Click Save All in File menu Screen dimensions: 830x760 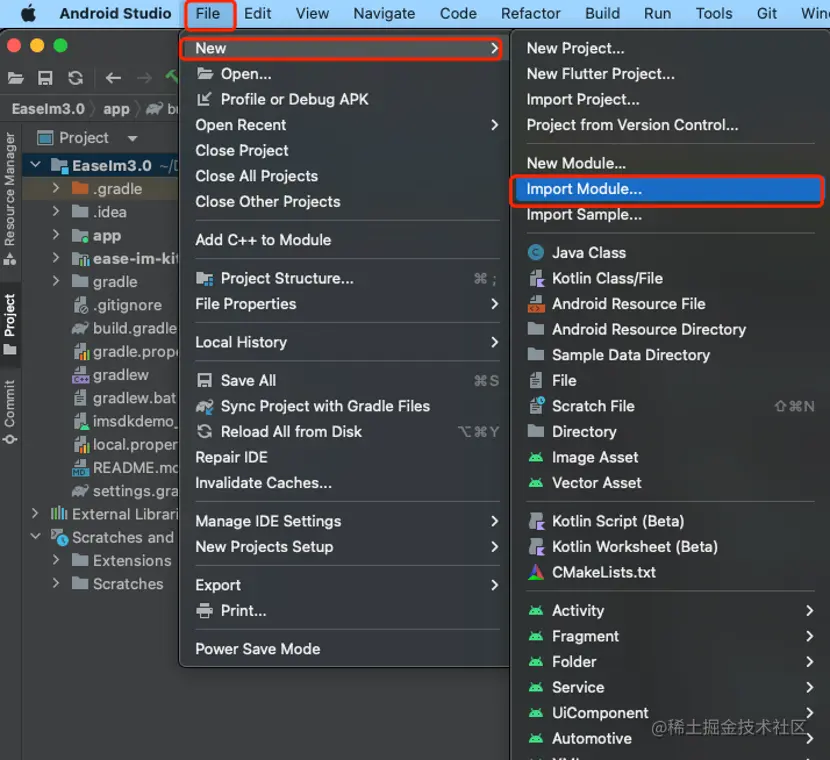point(345,381)
